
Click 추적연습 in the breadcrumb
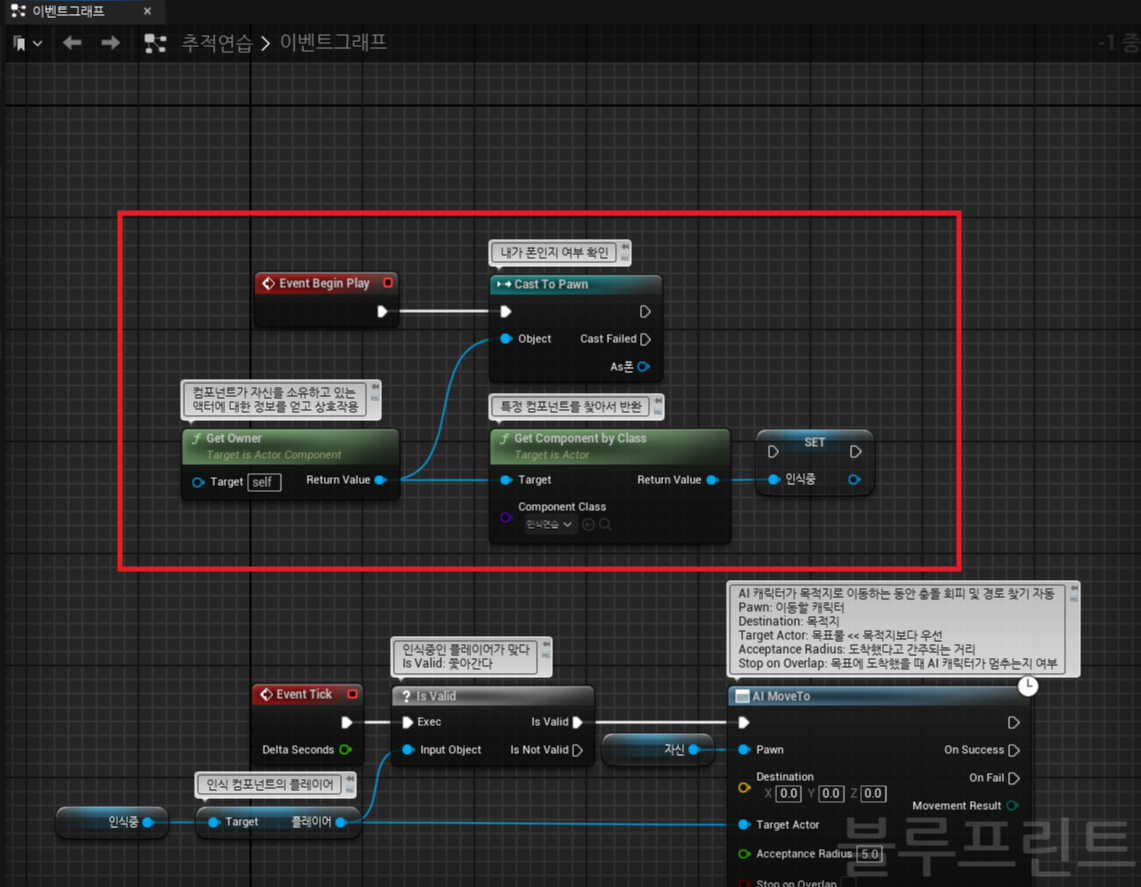[x=216, y=43]
